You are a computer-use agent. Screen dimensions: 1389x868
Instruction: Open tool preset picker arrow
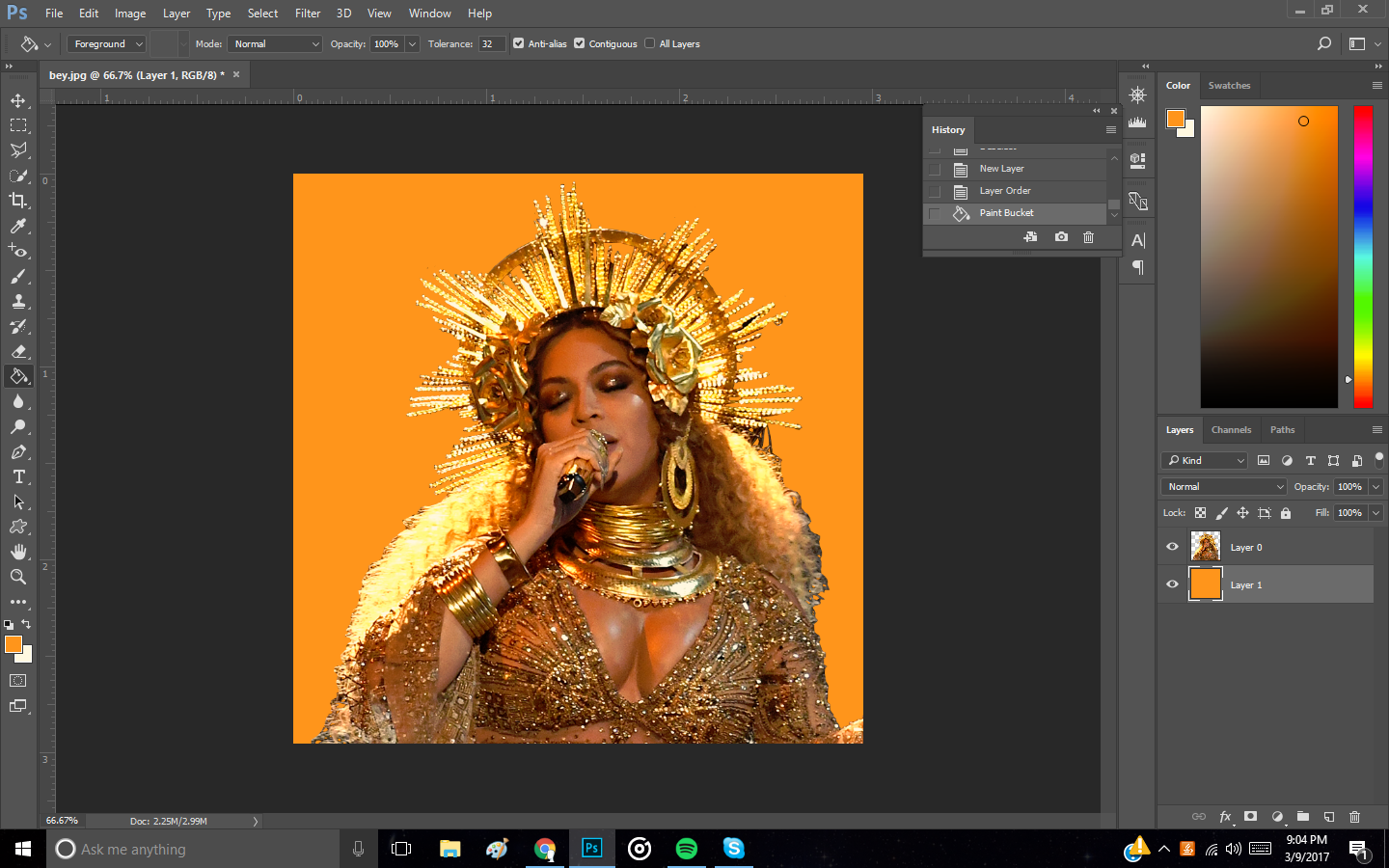coord(47,44)
